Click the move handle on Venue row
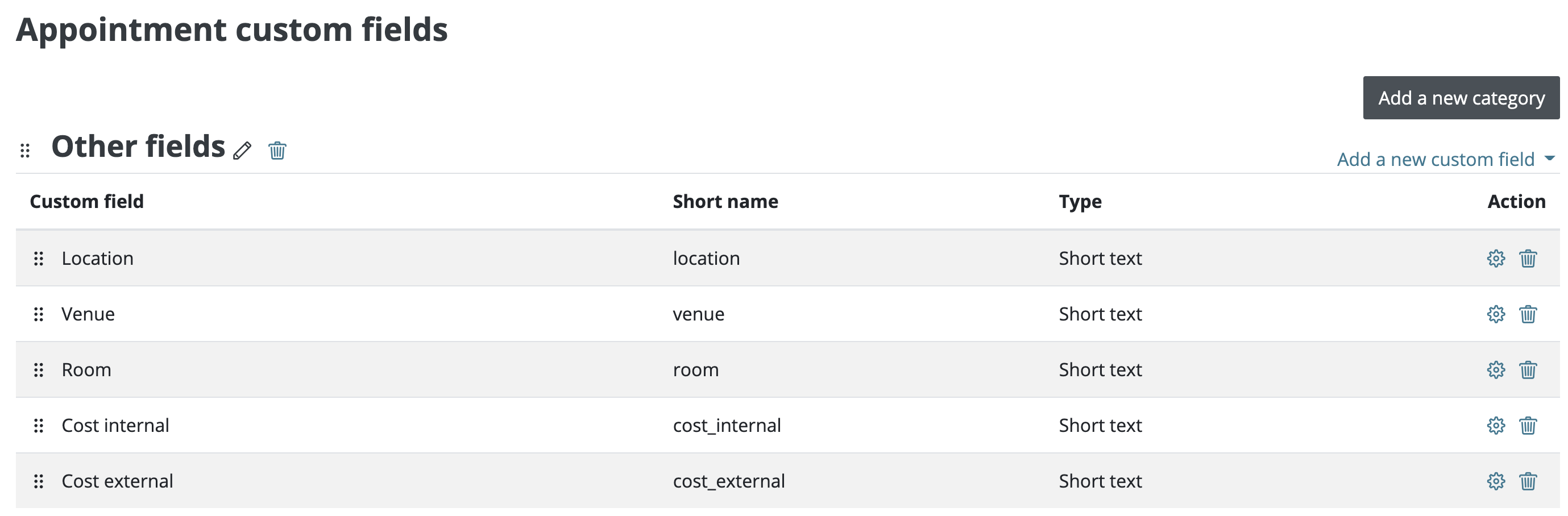The height and width of the screenshot is (516, 1568). tap(38, 315)
